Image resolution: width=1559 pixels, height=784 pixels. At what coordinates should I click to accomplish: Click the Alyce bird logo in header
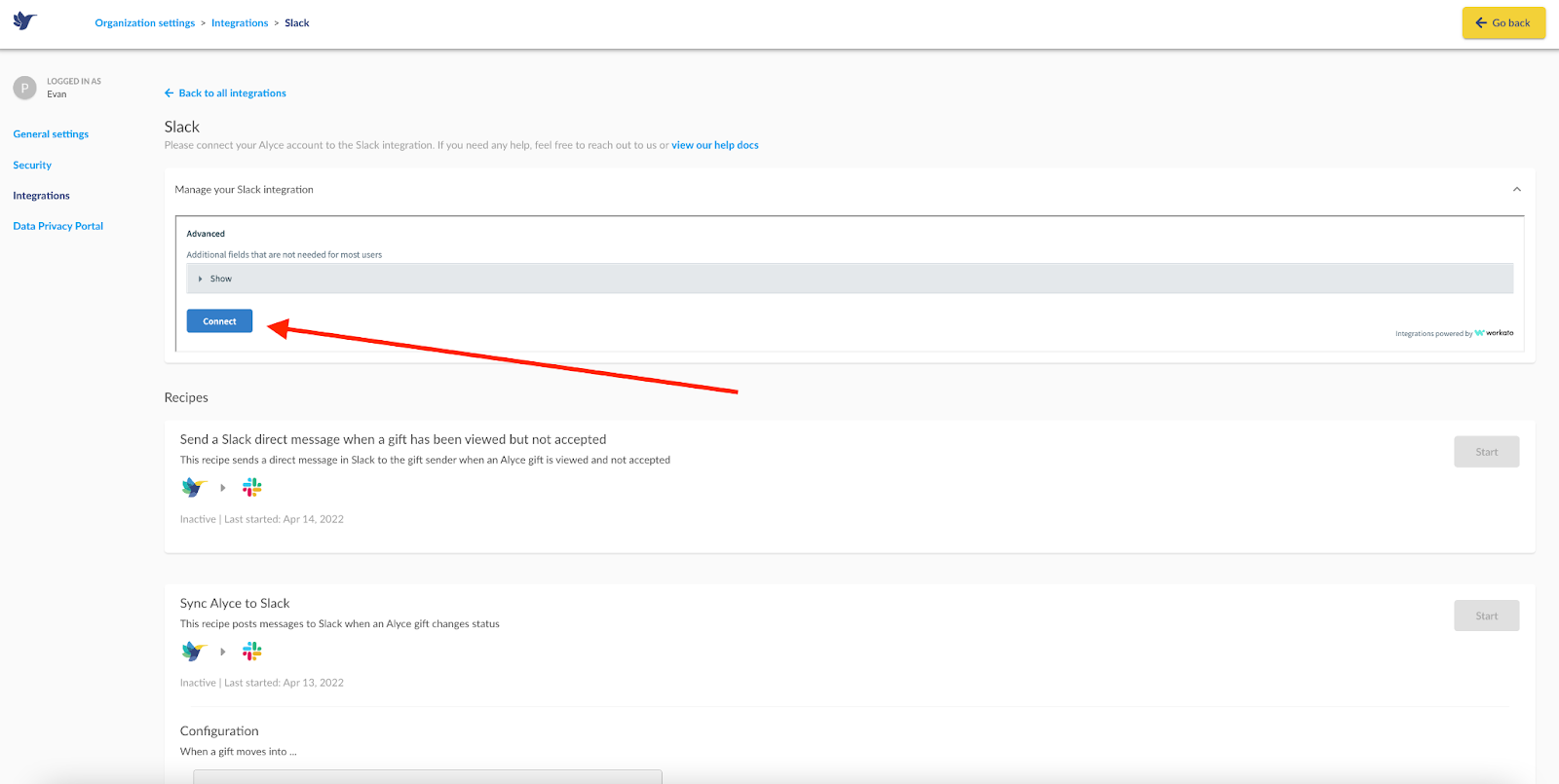tap(24, 21)
